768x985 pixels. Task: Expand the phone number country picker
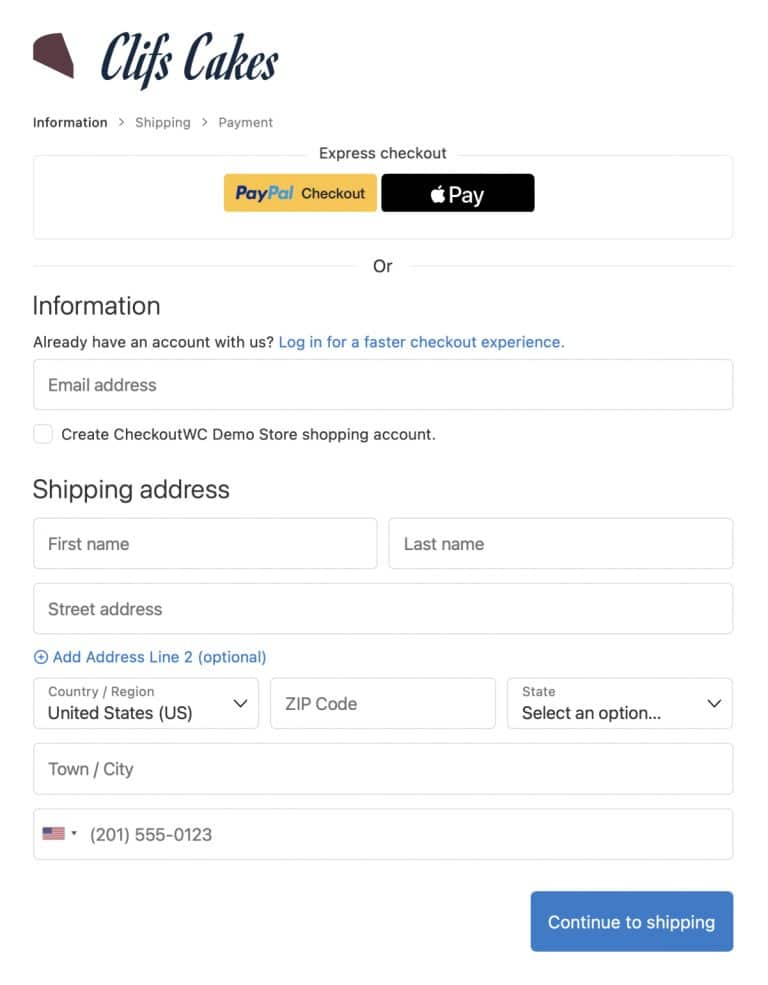[x=60, y=834]
